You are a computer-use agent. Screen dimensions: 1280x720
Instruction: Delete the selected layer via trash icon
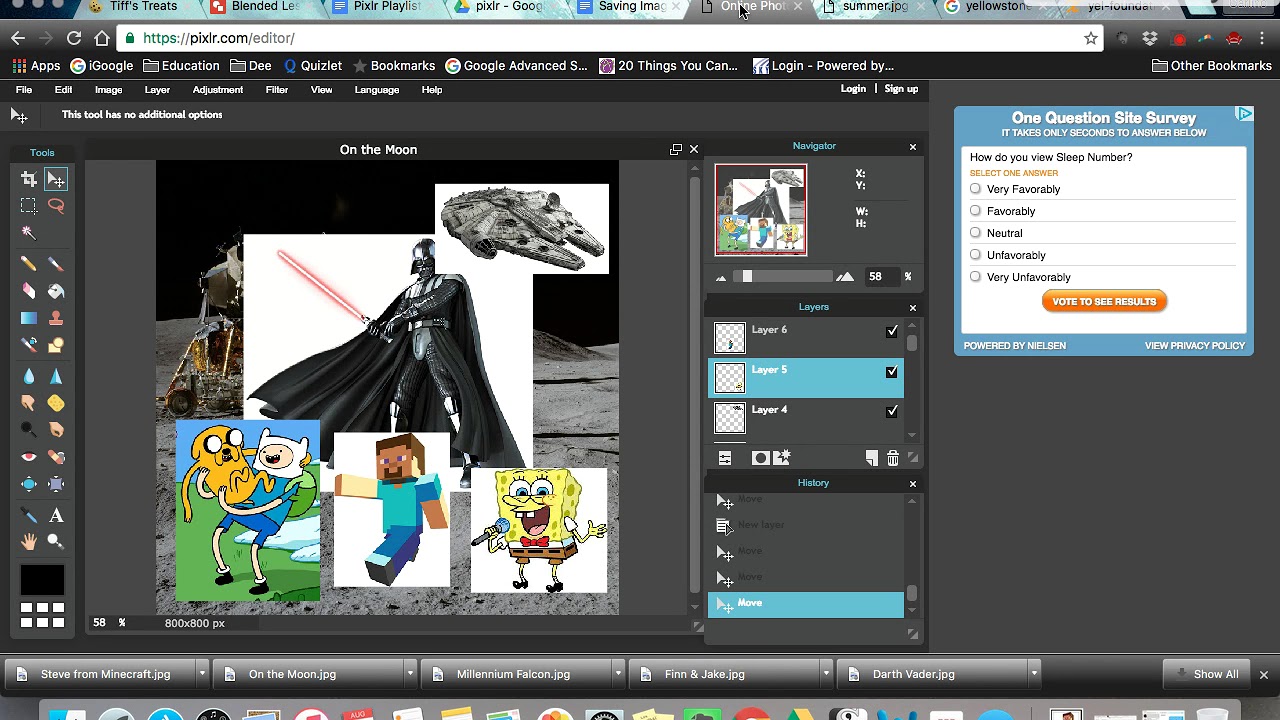pyautogui.click(x=893, y=458)
